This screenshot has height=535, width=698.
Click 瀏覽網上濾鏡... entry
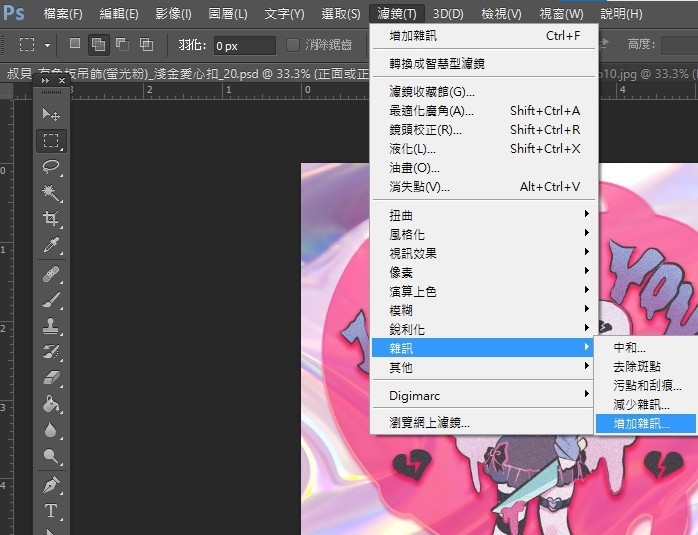pos(484,422)
